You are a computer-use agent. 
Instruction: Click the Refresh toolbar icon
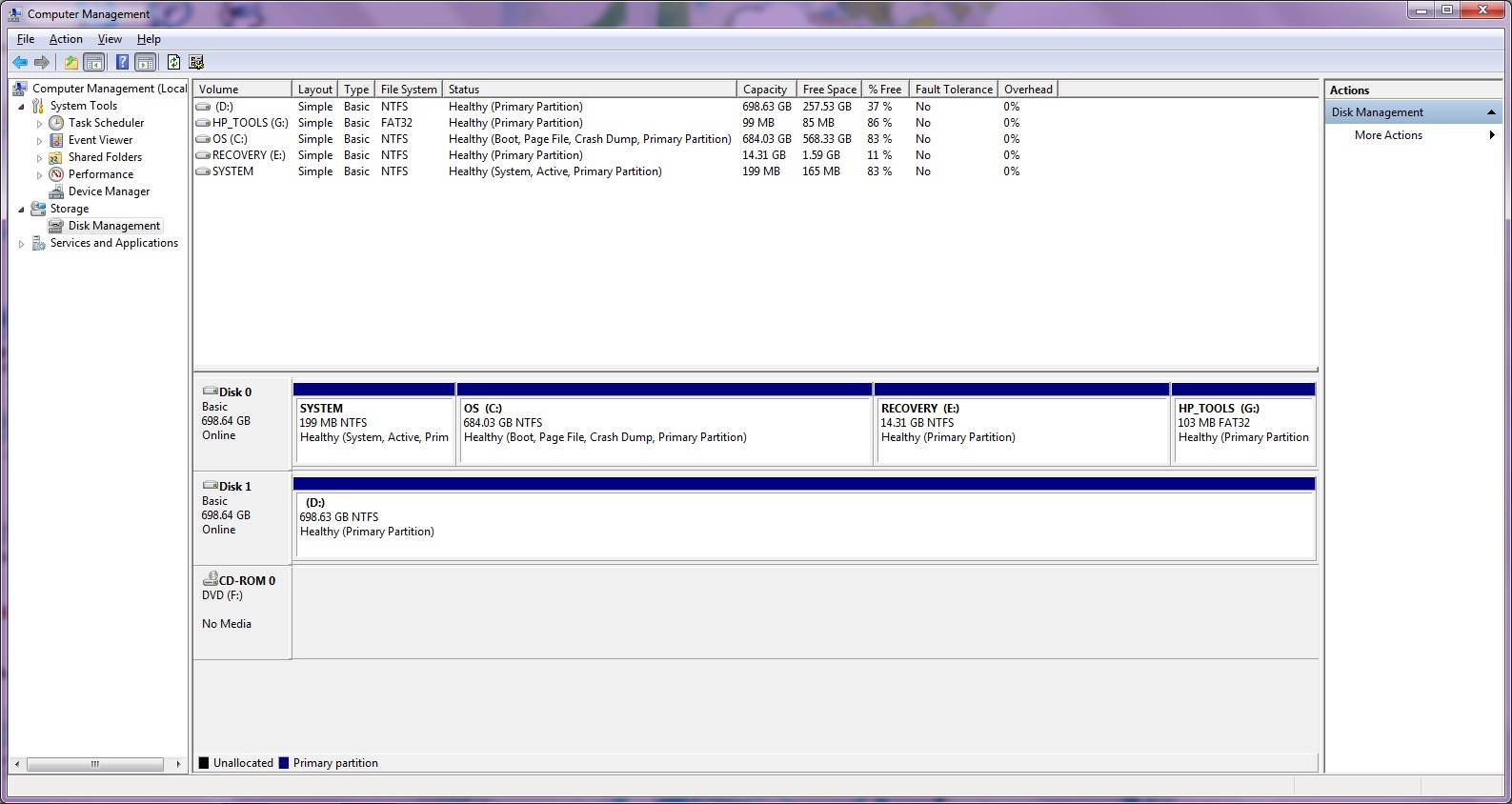click(173, 62)
